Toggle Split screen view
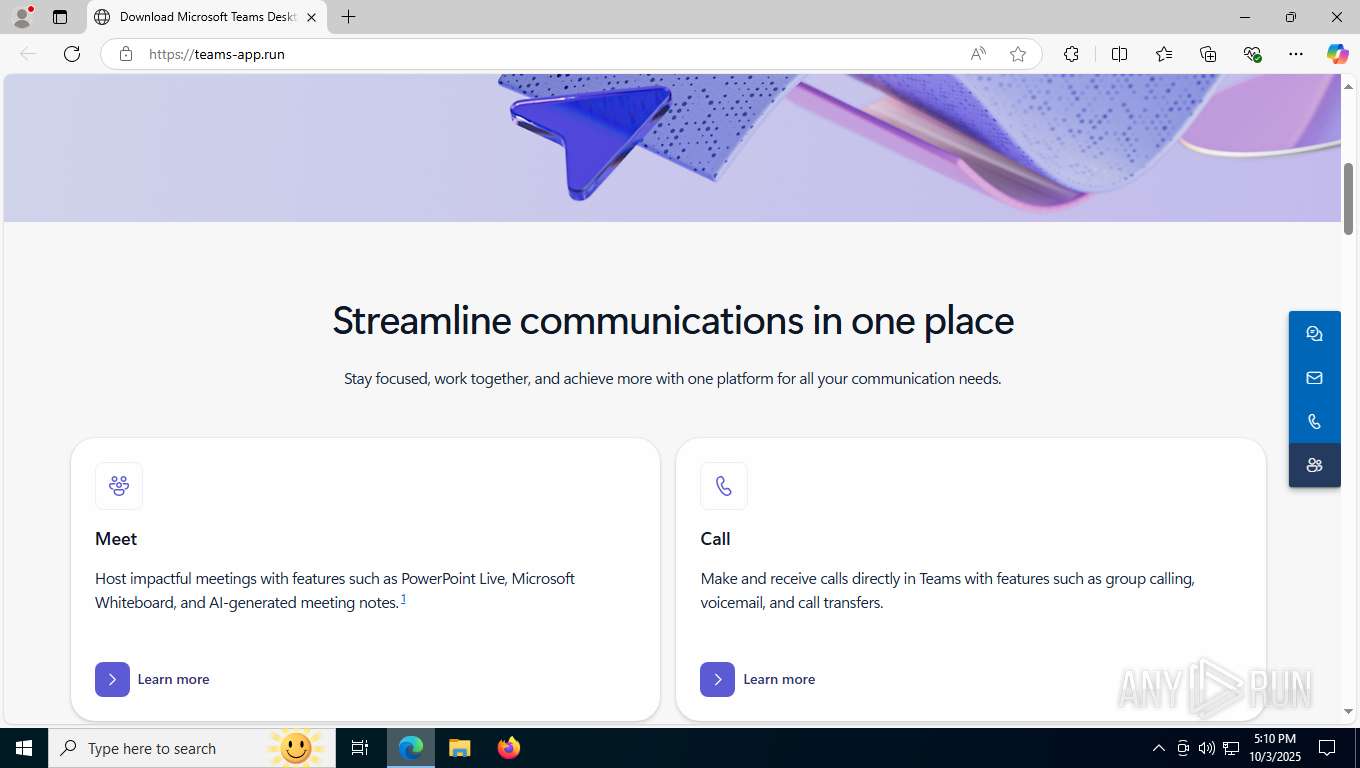The width and height of the screenshot is (1360, 768). [1120, 54]
